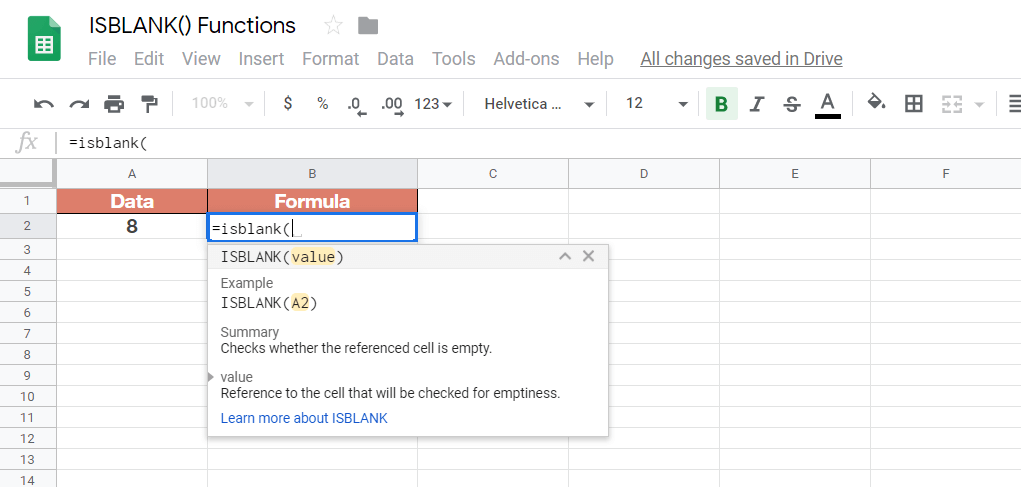Image resolution: width=1021 pixels, height=487 pixels.
Task: Format as currency with dollar icon
Action: [288, 104]
